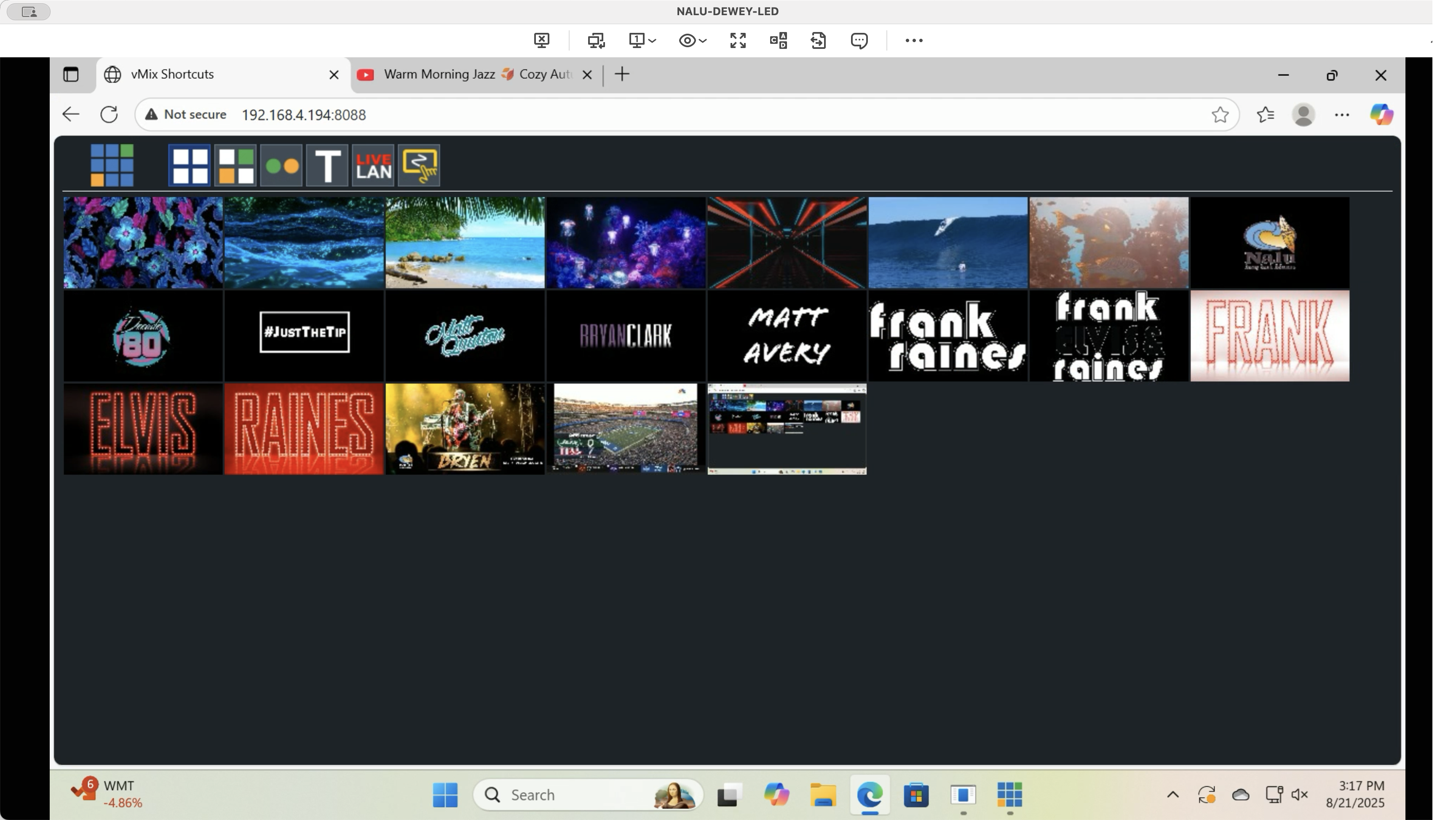Show hidden icons in the system tray
The height and width of the screenshot is (820, 1456).
1173,795
